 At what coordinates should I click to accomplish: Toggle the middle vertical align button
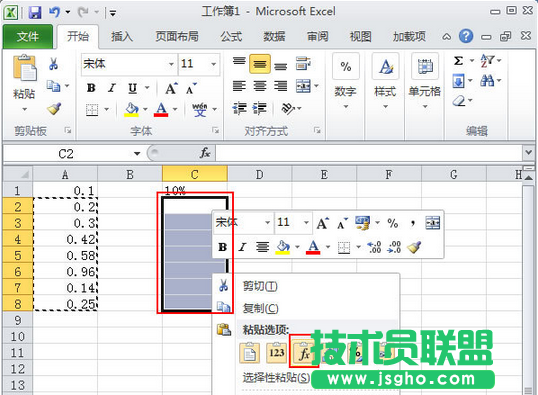260,64
